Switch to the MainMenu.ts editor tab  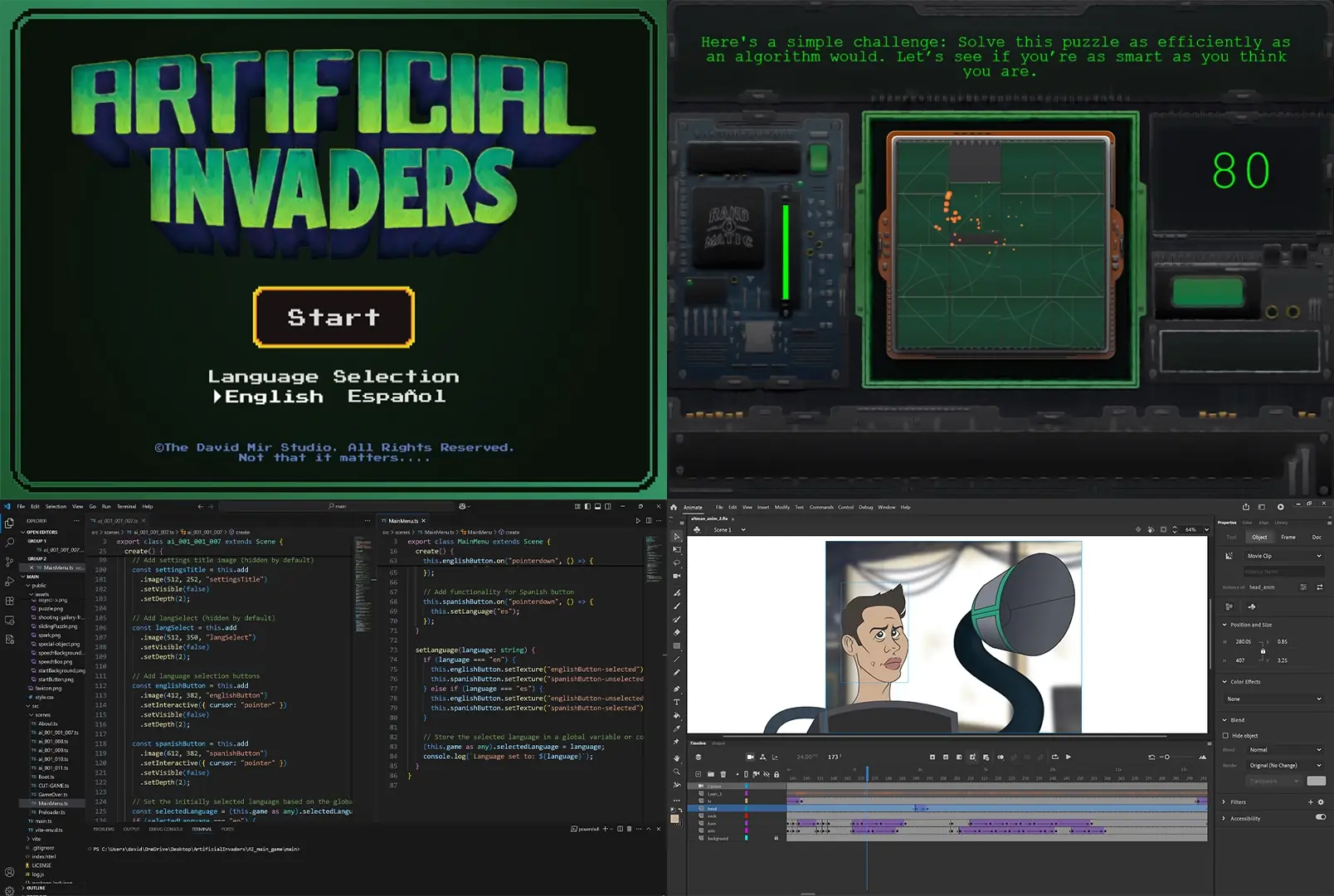tap(404, 521)
